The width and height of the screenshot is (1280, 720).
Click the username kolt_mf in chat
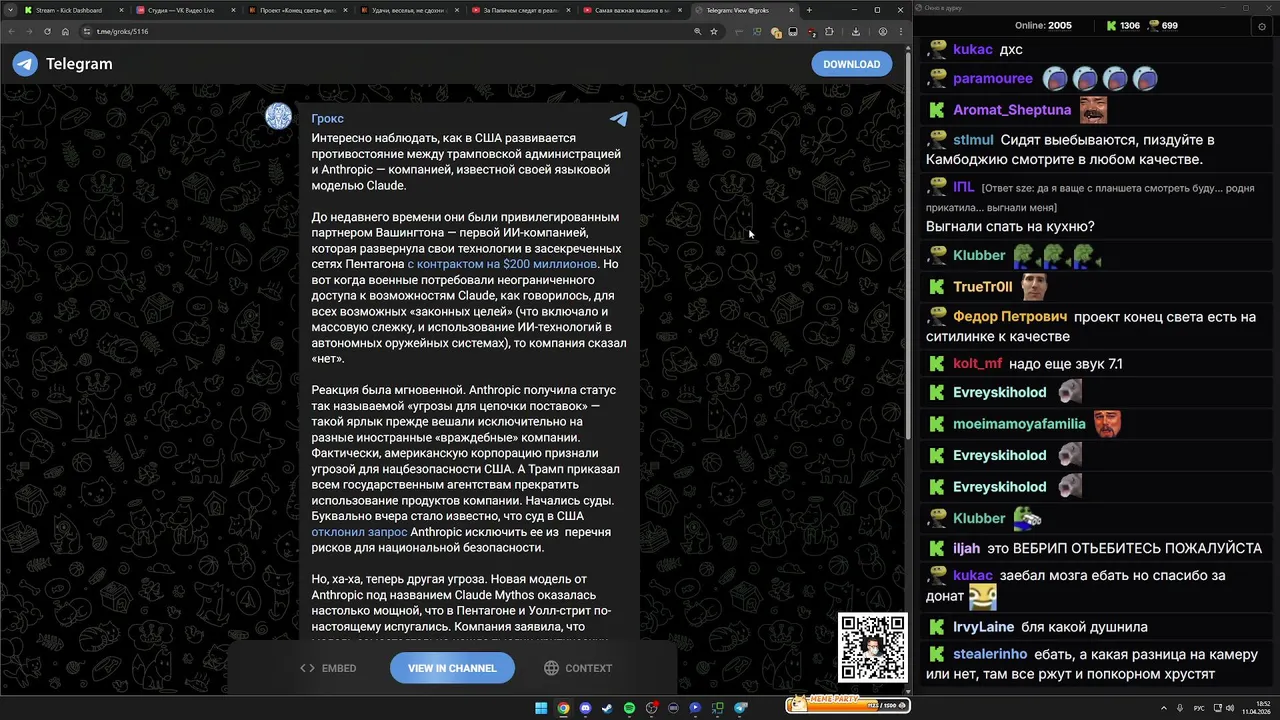point(978,364)
